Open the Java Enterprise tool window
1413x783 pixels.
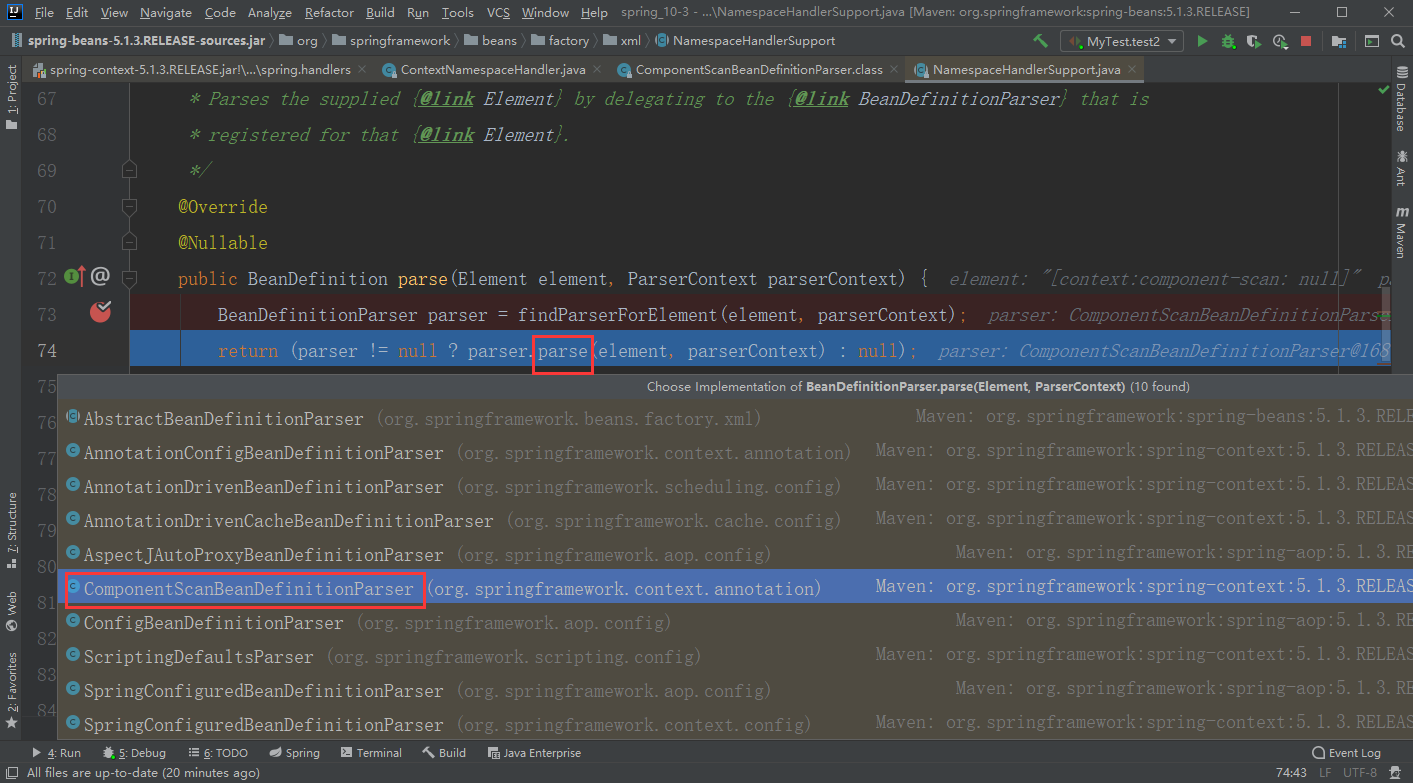[535, 753]
